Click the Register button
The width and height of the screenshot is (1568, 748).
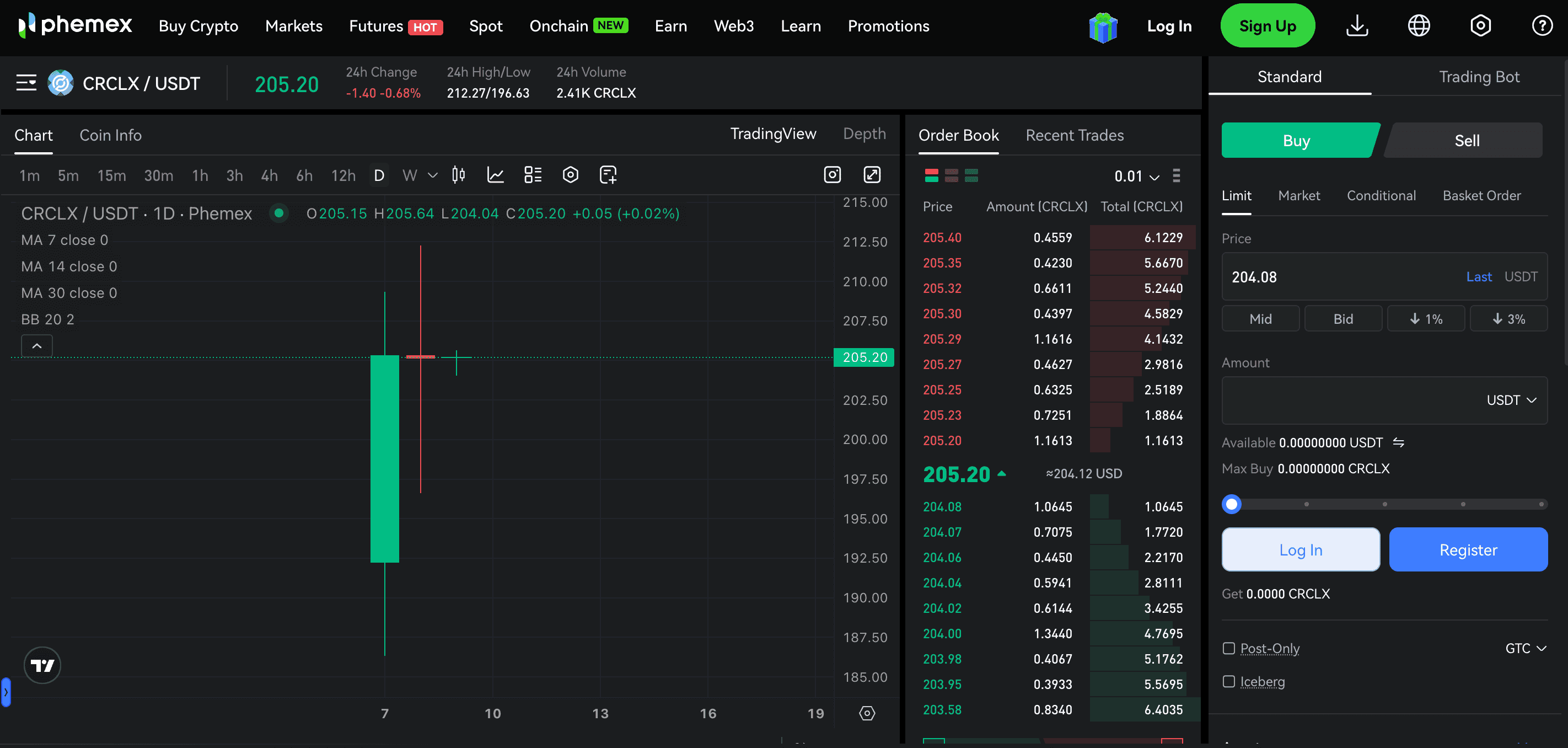click(x=1468, y=549)
